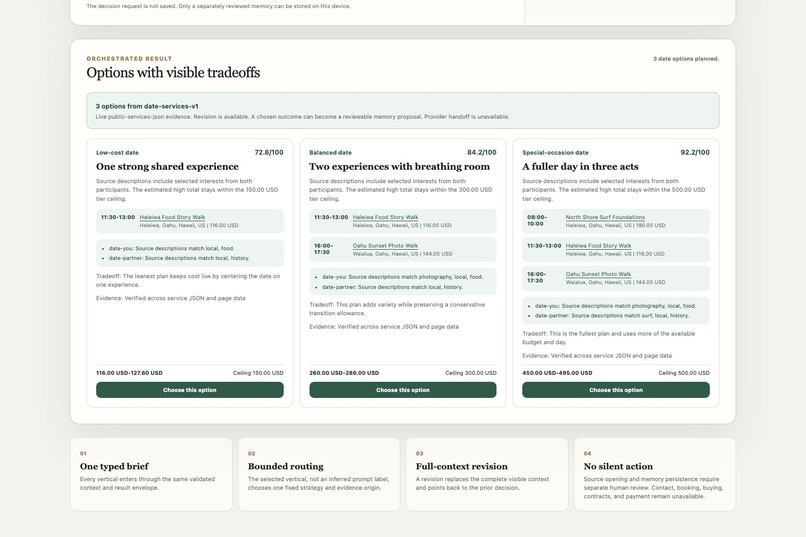Click 'Ceiling 300.00 USD' label

coord(471,373)
